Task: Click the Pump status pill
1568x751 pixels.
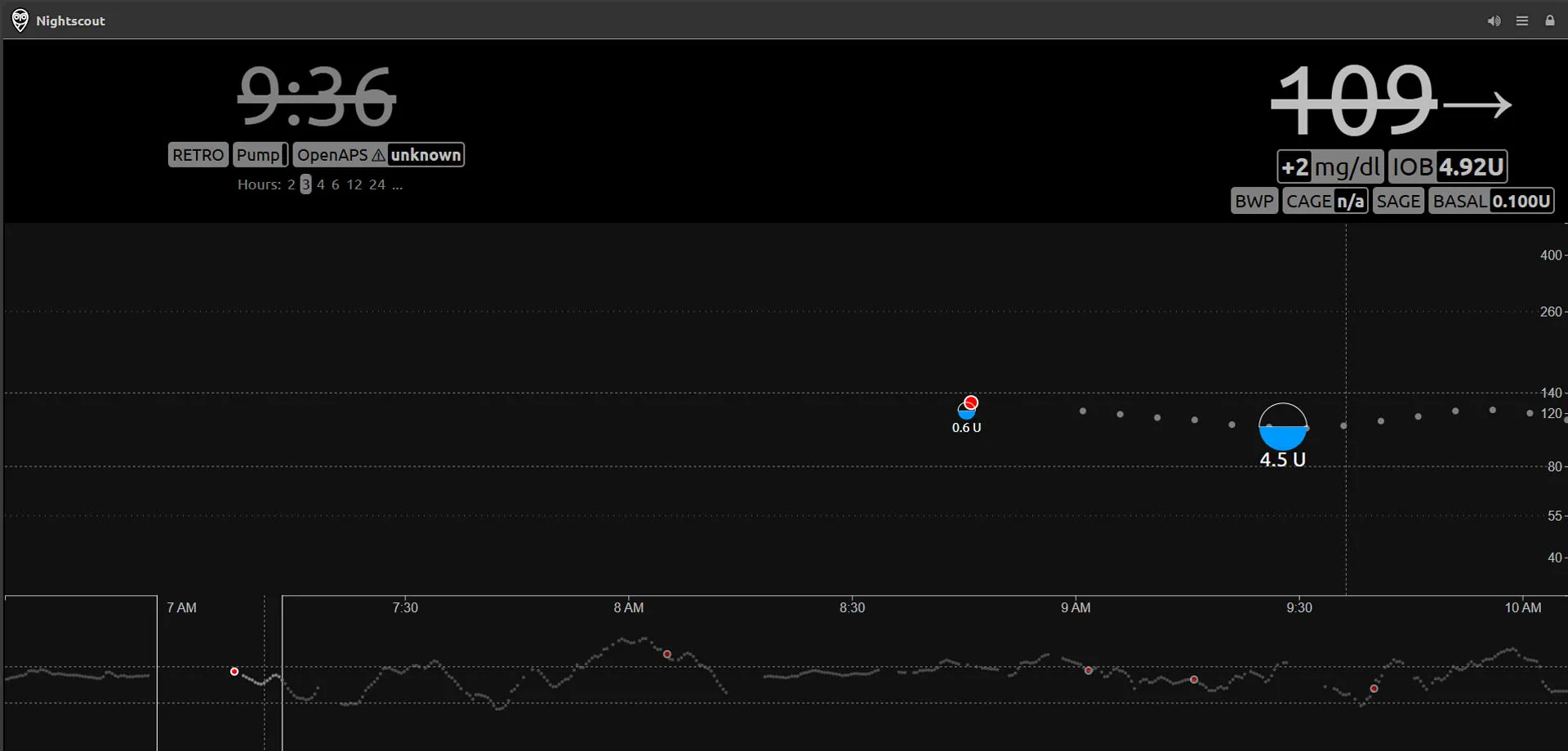Action: (x=260, y=155)
